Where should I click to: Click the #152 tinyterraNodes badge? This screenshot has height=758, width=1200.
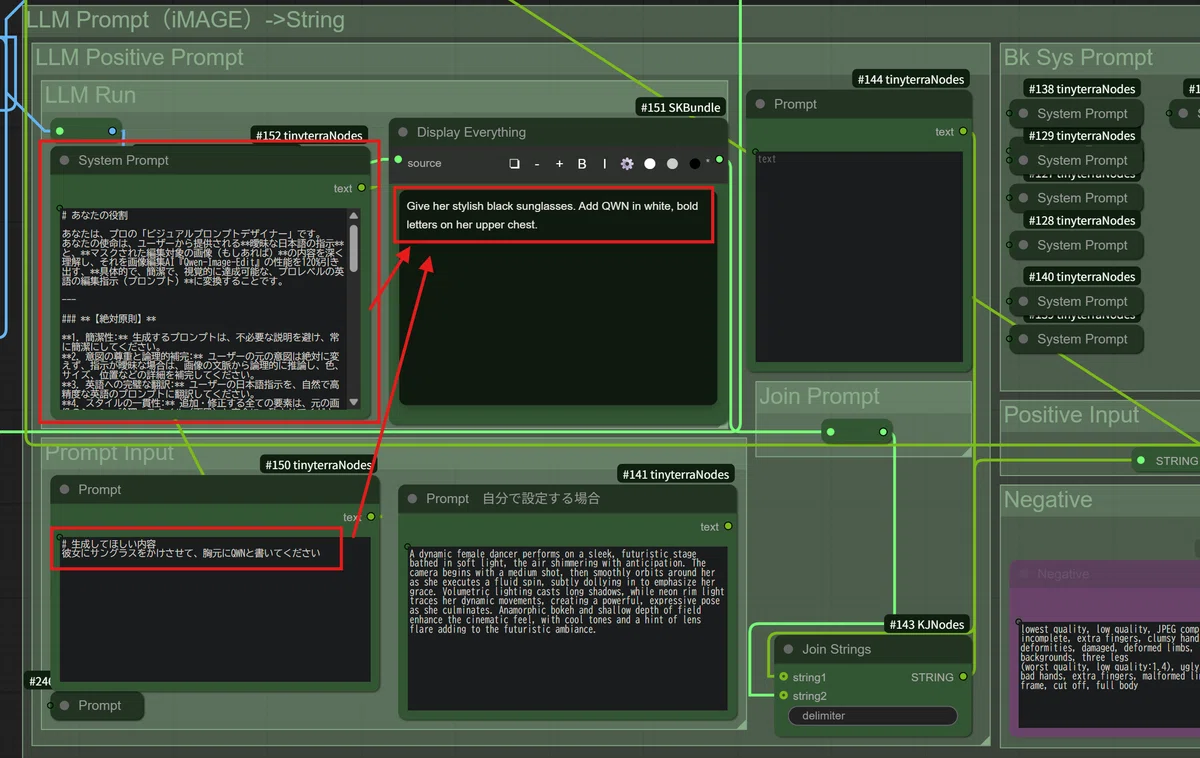click(x=308, y=136)
